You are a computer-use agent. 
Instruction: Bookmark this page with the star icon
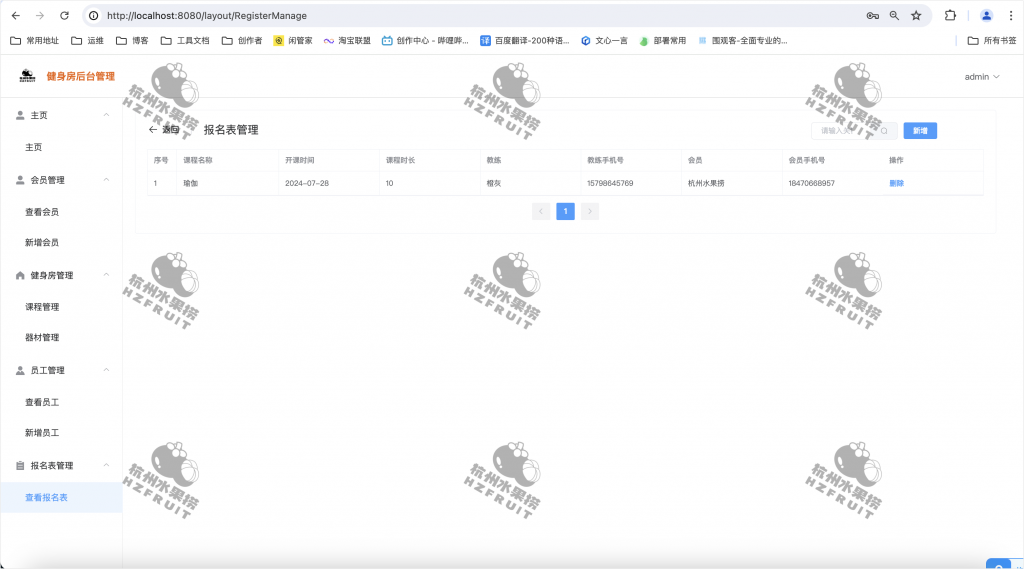(916, 16)
